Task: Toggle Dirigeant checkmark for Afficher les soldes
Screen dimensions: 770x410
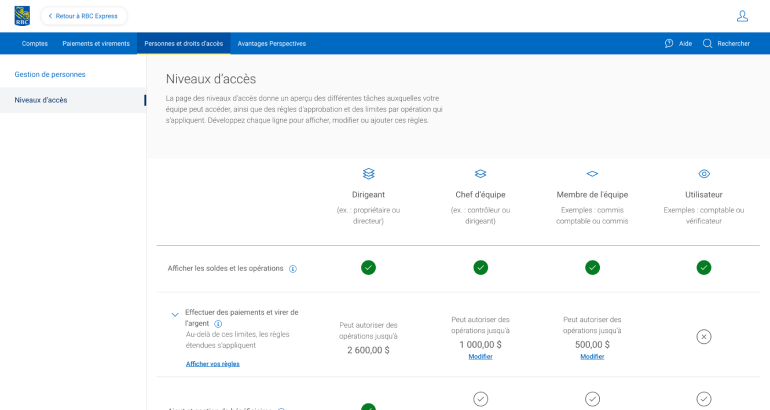Action: (368, 268)
